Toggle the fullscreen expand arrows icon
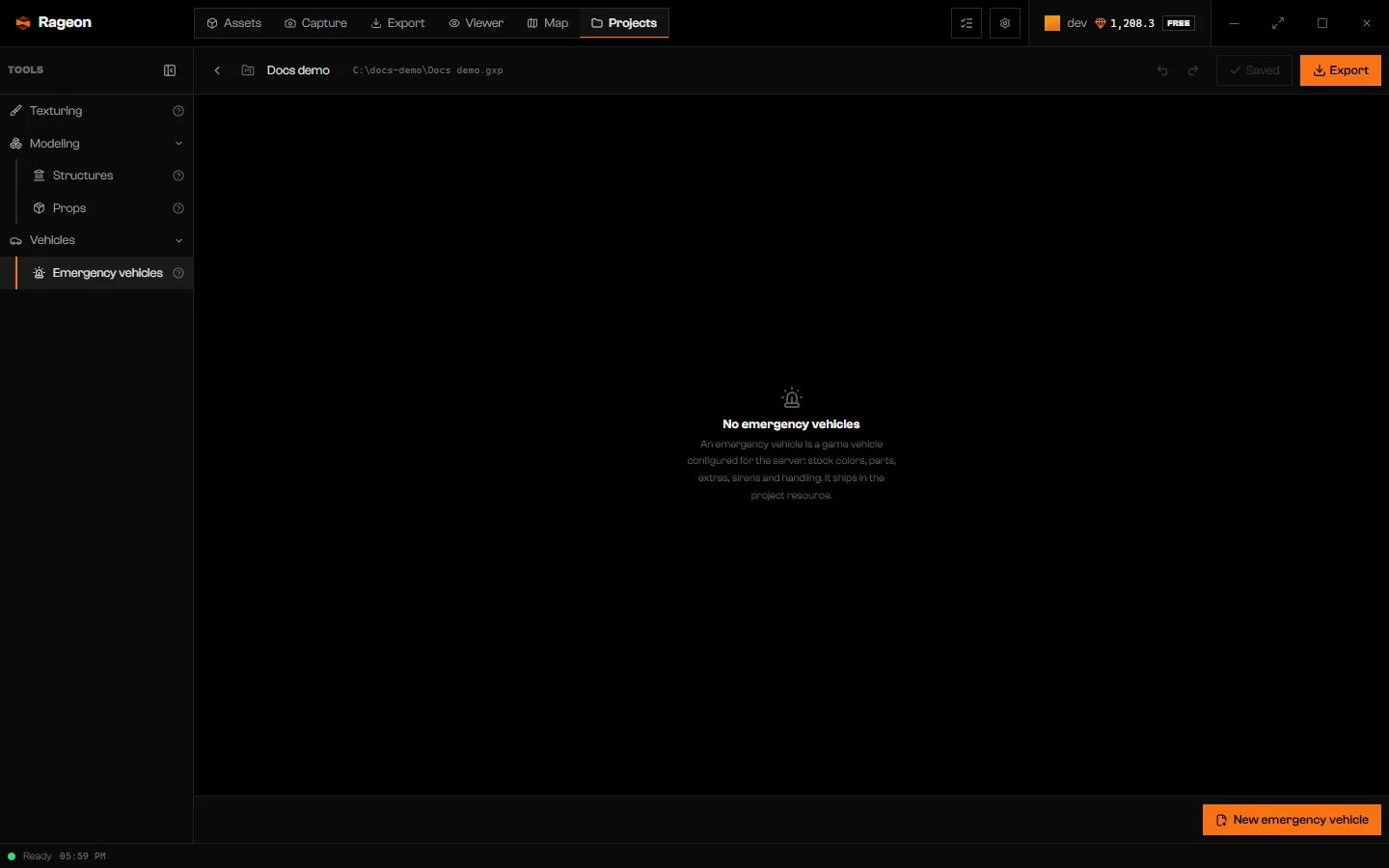The width and height of the screenshot is (1389, 868). coord(1278,23)
